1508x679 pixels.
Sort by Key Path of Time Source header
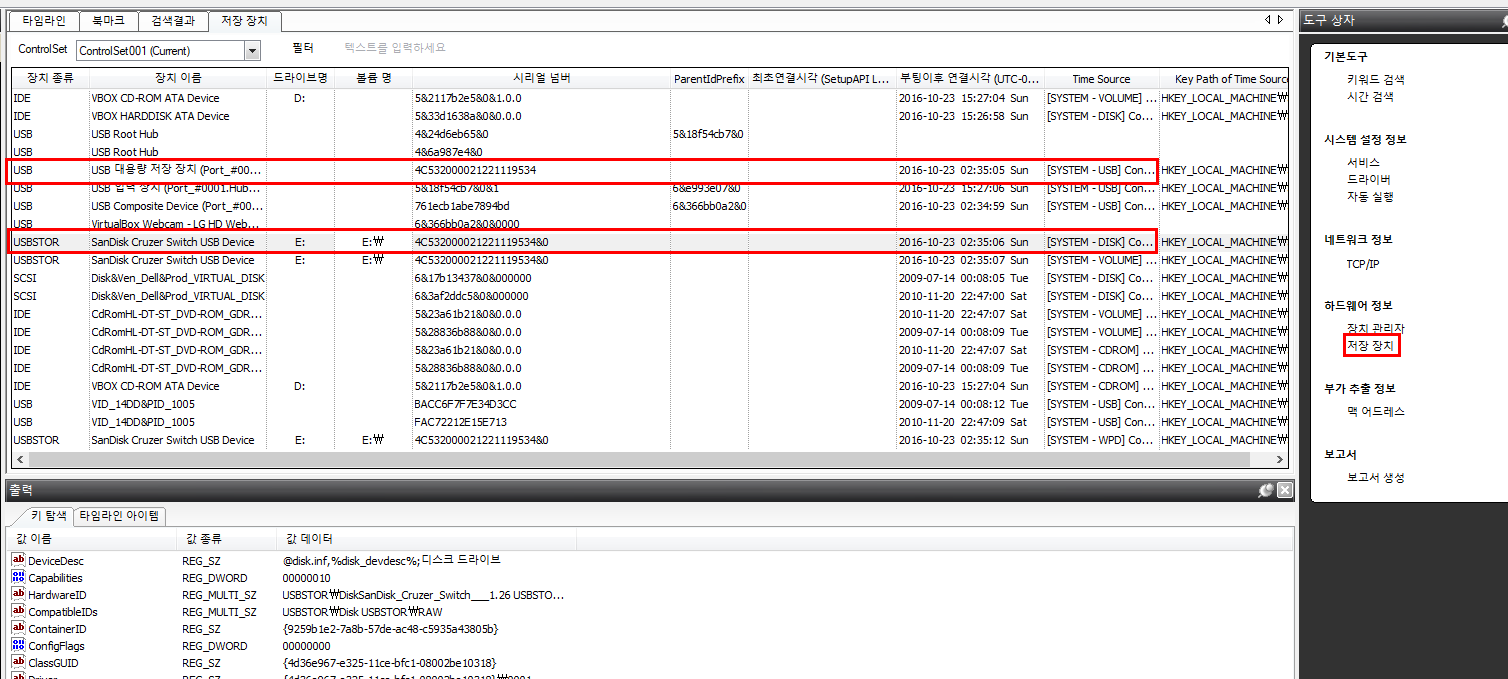point(1223,79)
